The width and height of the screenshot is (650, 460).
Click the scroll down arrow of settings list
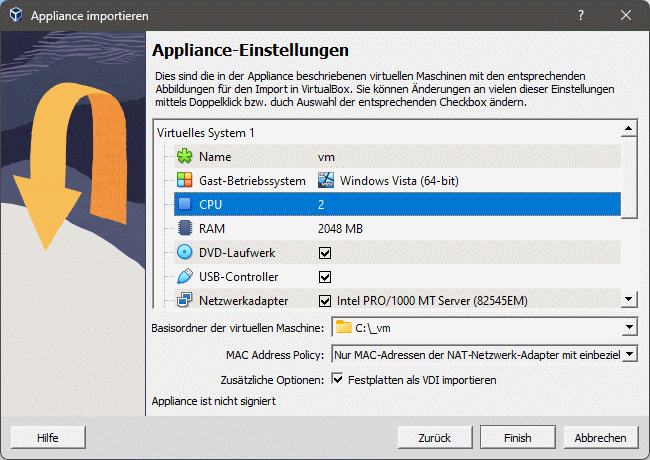point(629,299)
